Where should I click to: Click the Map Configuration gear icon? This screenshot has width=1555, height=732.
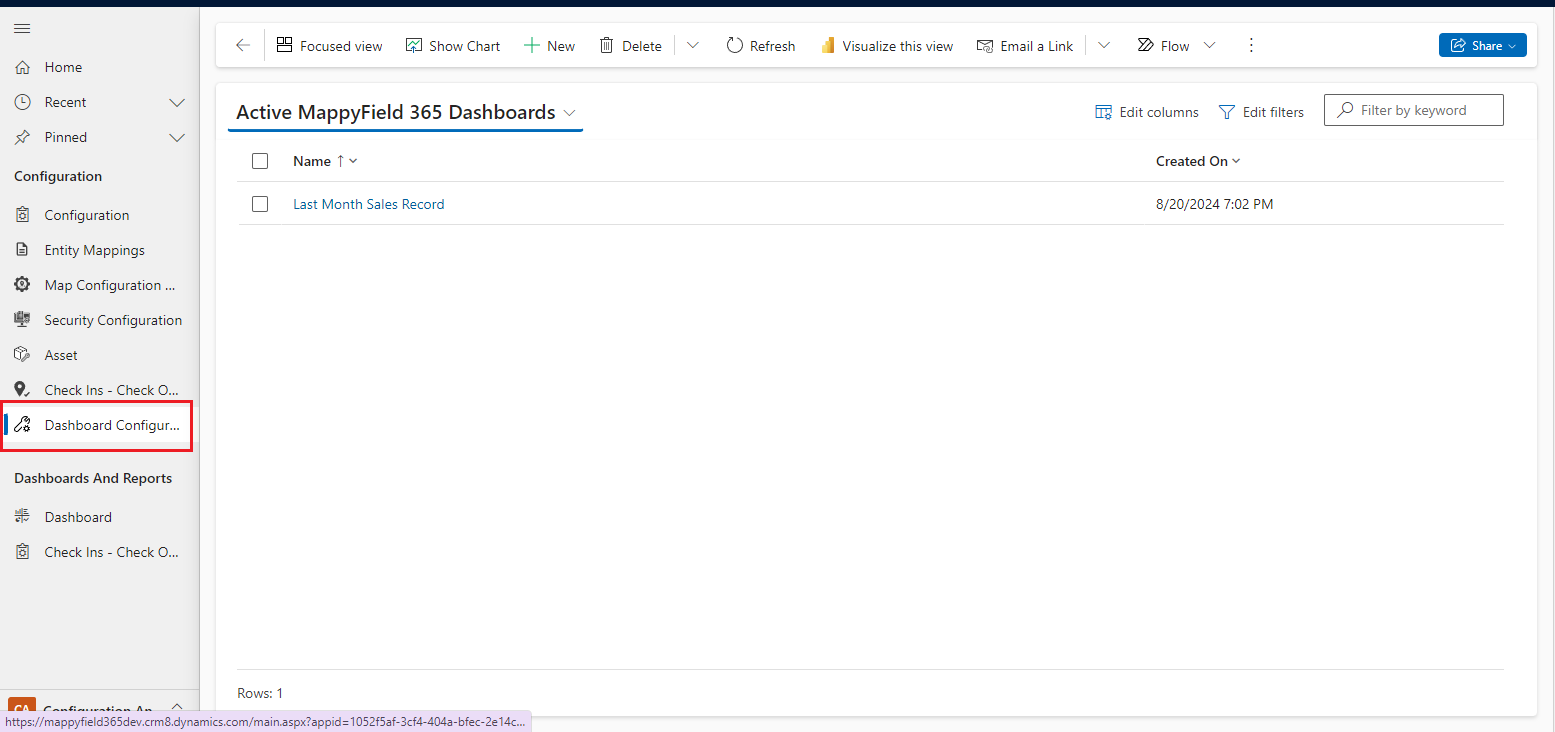pos(22,285)
